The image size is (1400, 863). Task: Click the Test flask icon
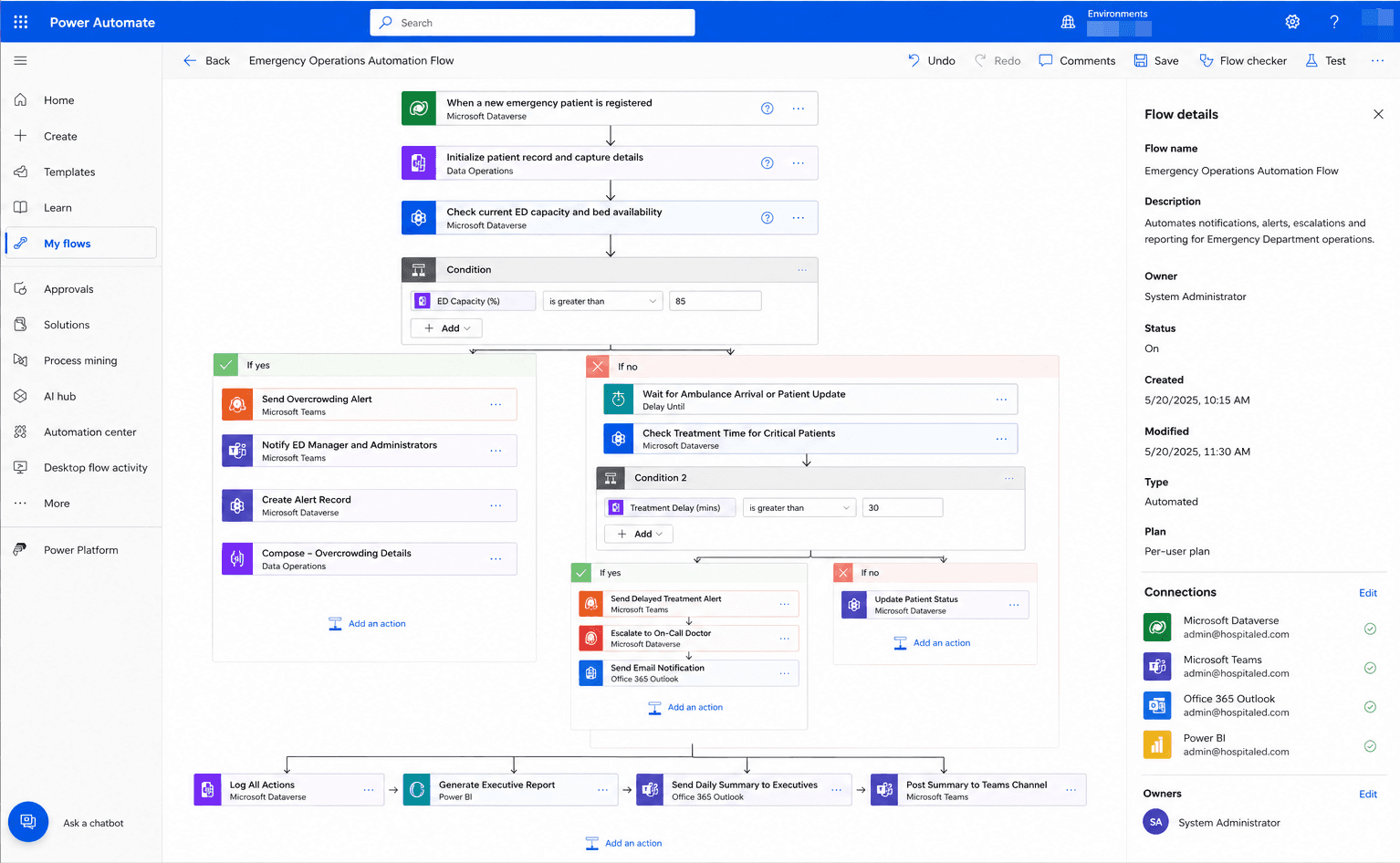coord(1311,60)
